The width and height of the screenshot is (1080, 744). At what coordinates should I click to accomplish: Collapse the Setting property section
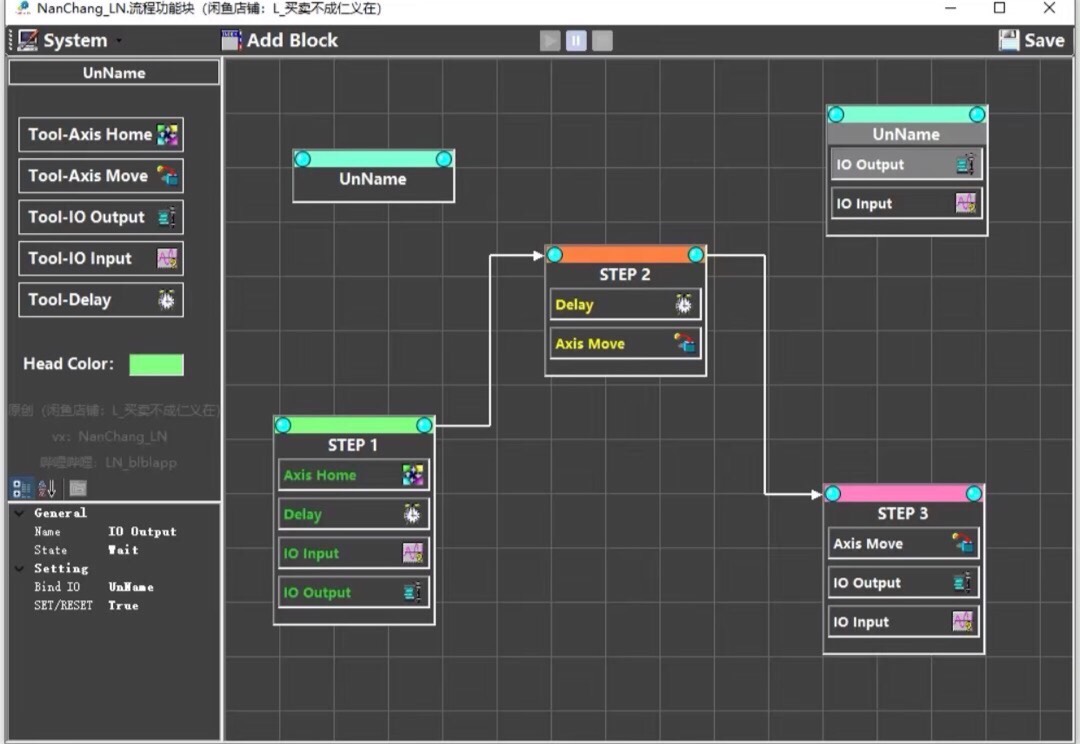(x=19, y=568)
